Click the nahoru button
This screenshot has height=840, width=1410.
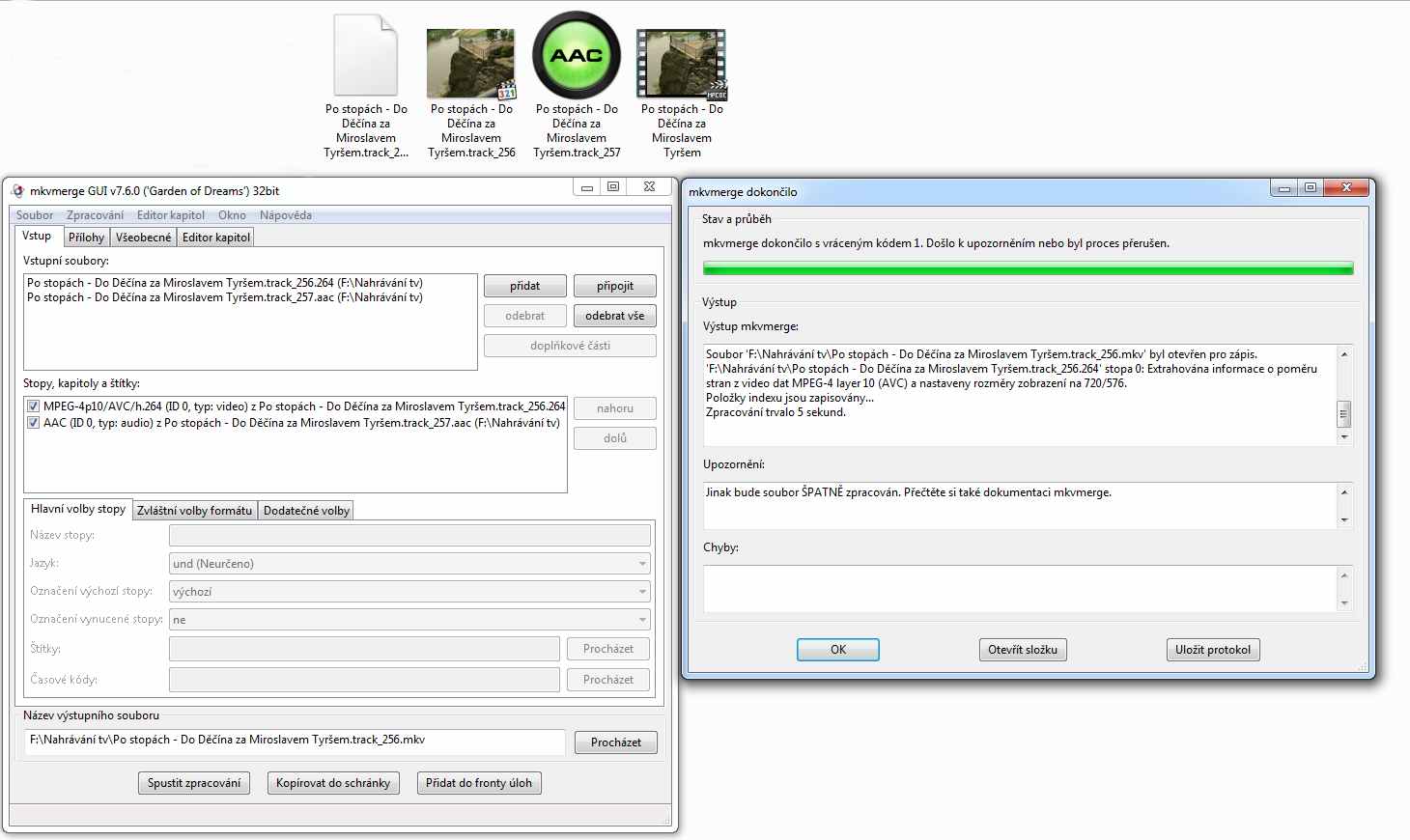coord(615,408)
